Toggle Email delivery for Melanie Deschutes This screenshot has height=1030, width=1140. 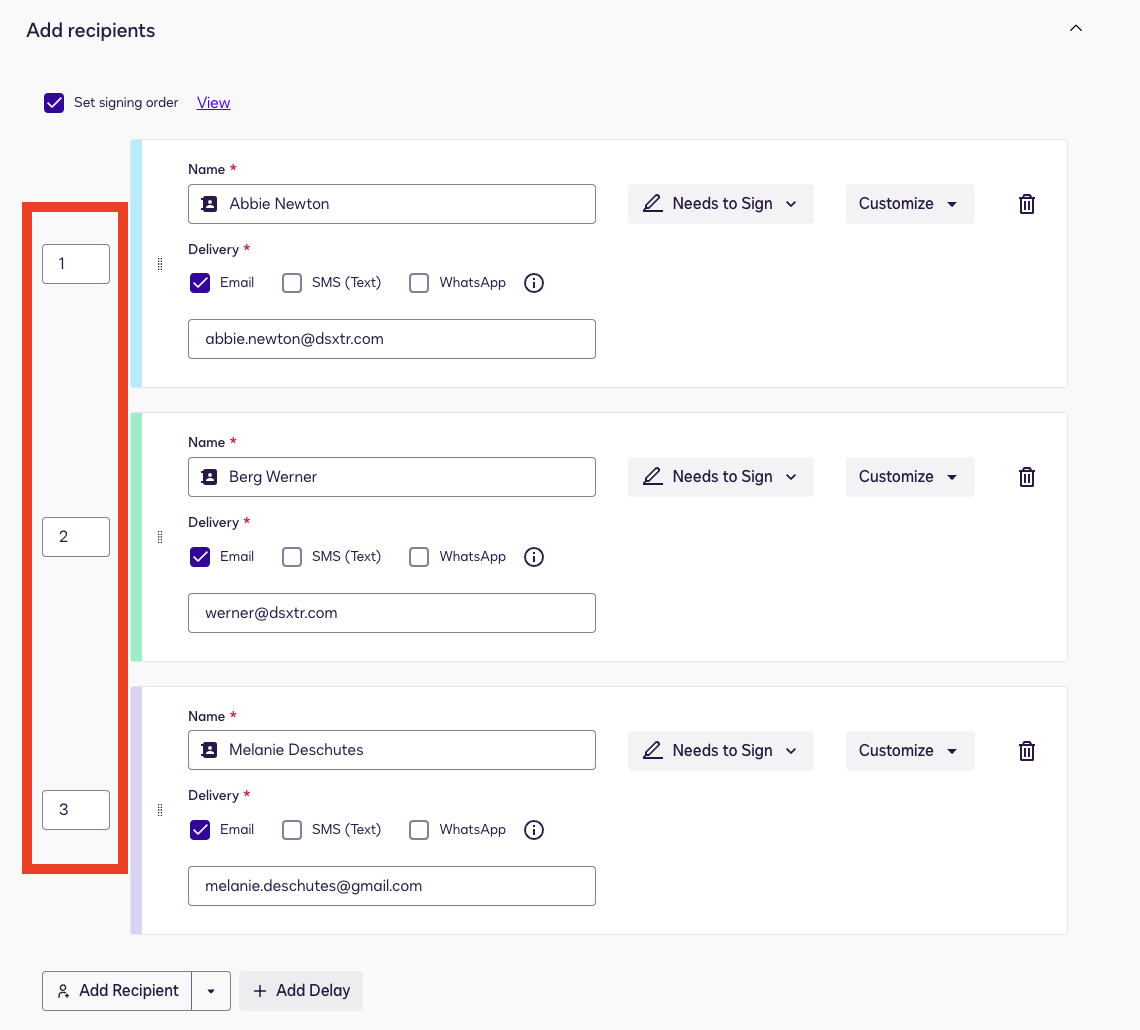coord(200,830)
